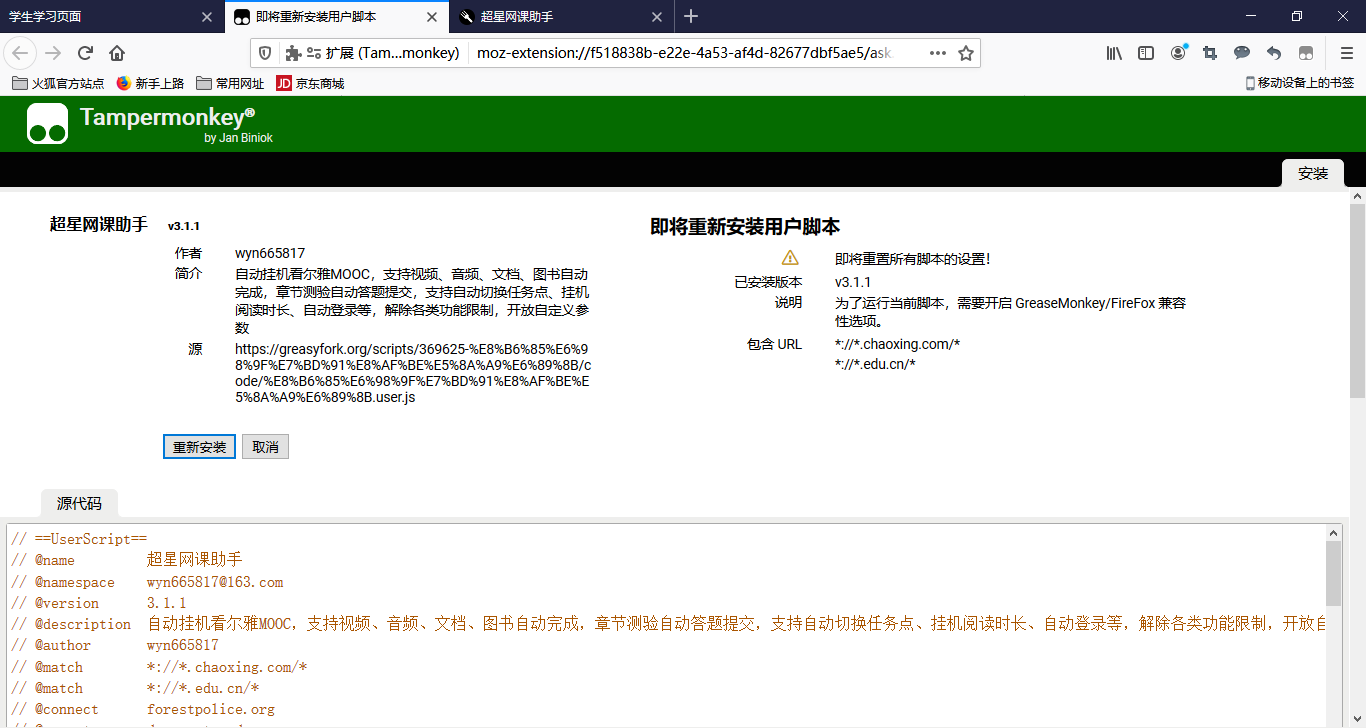Click the 重新安装 button
The height and width of the screenshot is (728, 1366).
coord(199,447)
